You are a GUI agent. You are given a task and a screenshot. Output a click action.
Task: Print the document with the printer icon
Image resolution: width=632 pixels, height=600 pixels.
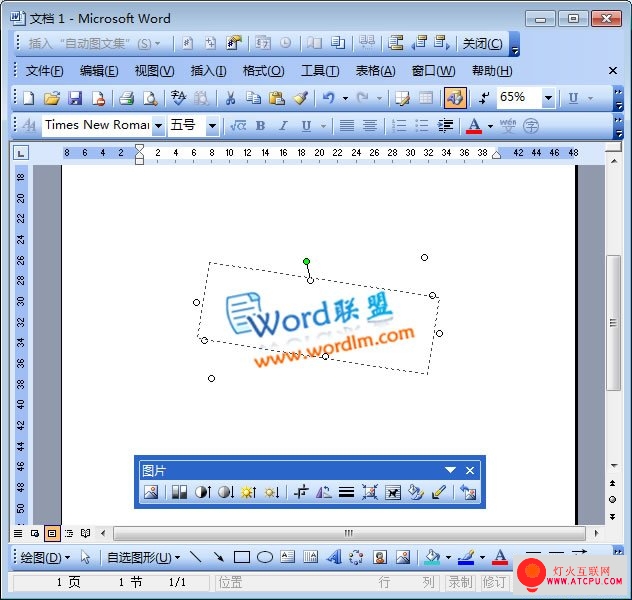coord(127,98)
